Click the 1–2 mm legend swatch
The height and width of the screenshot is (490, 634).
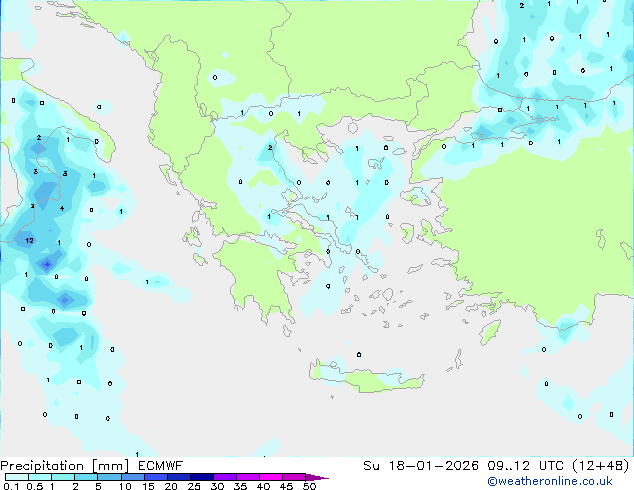[x=63, y=477]
